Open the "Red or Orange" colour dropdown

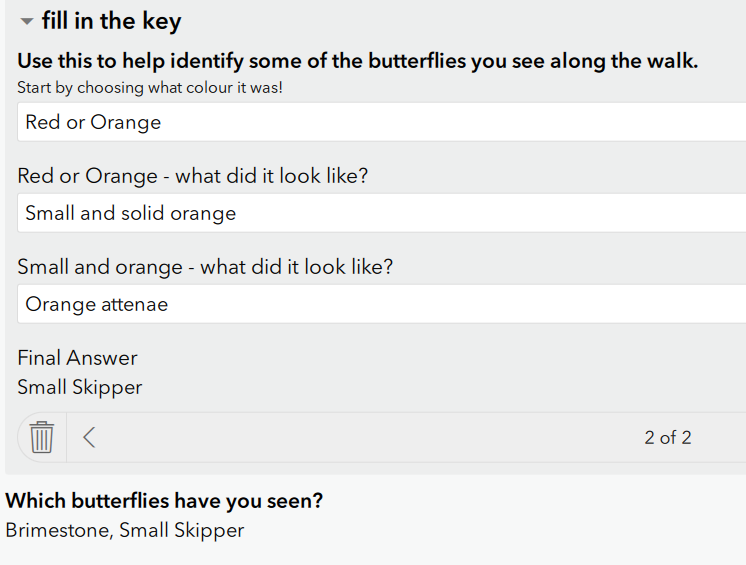[380, 122]
